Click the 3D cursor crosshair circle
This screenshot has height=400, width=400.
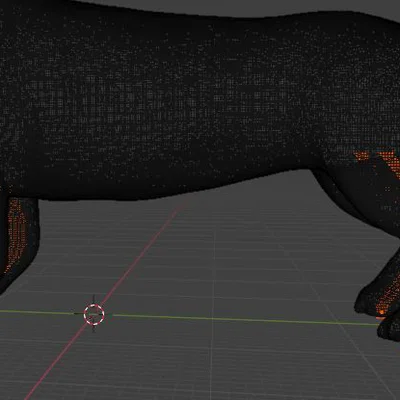click(94, 314)
